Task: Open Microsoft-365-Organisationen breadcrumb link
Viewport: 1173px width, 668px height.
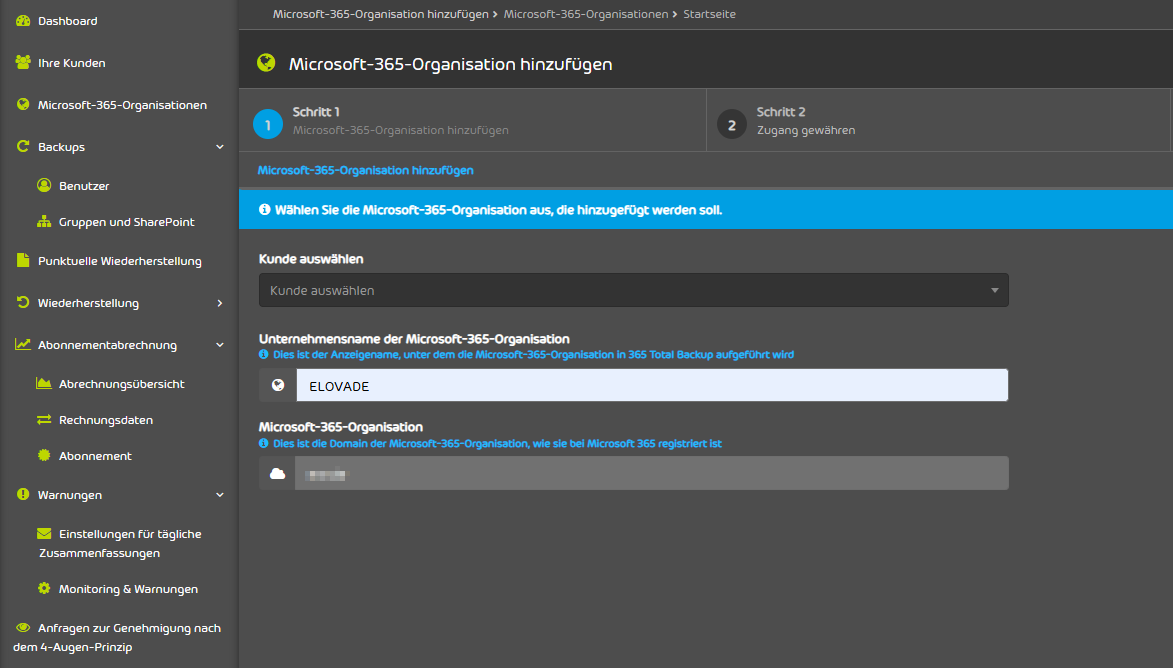Action: [585, 14]
